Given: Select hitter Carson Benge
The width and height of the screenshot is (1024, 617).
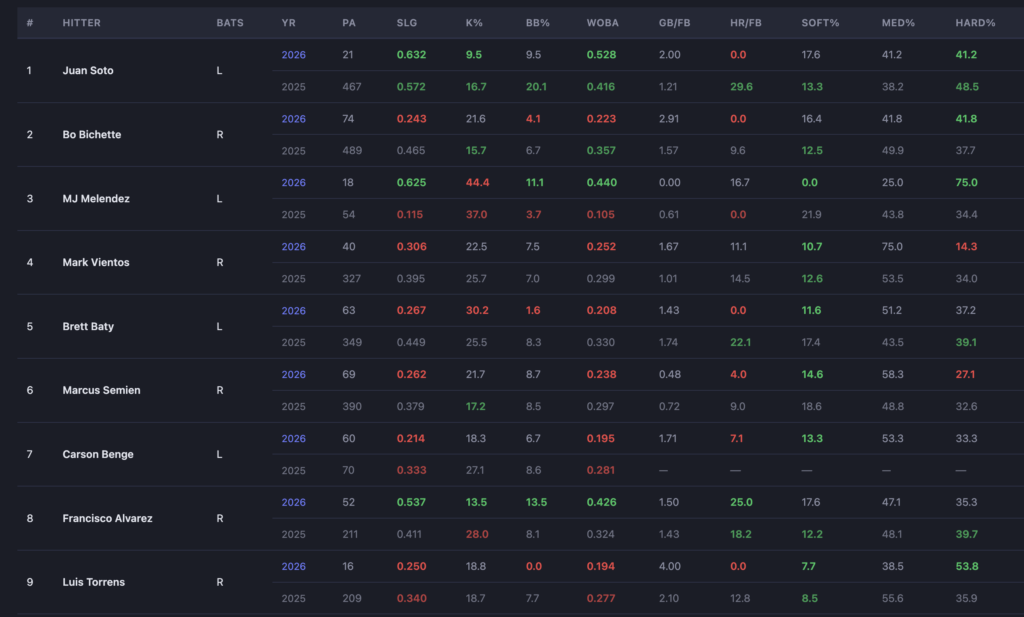Looking at the screenshot, I should [98, 454].
